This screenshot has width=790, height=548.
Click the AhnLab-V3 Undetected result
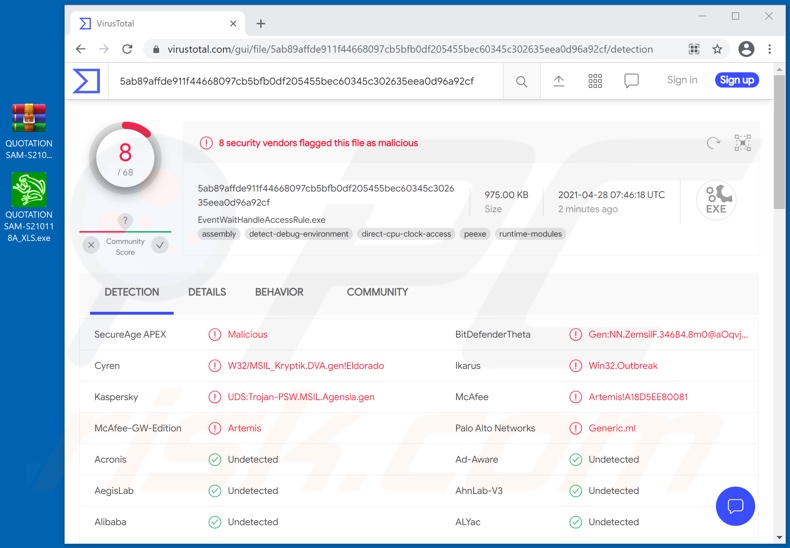click(614, 491)
